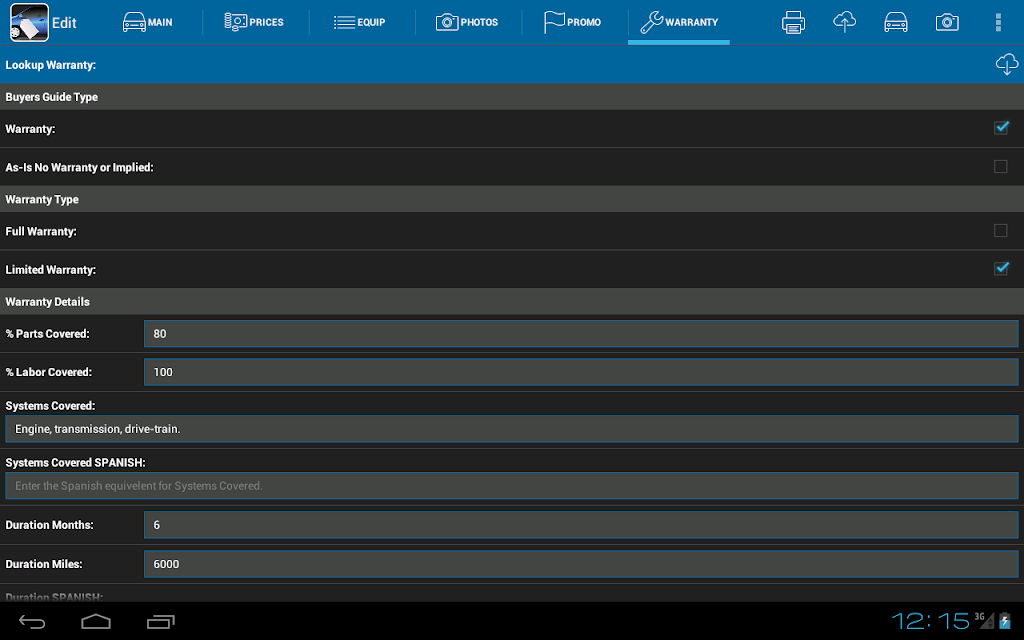Open the EQUIP tab

click(x=359, y=22)
